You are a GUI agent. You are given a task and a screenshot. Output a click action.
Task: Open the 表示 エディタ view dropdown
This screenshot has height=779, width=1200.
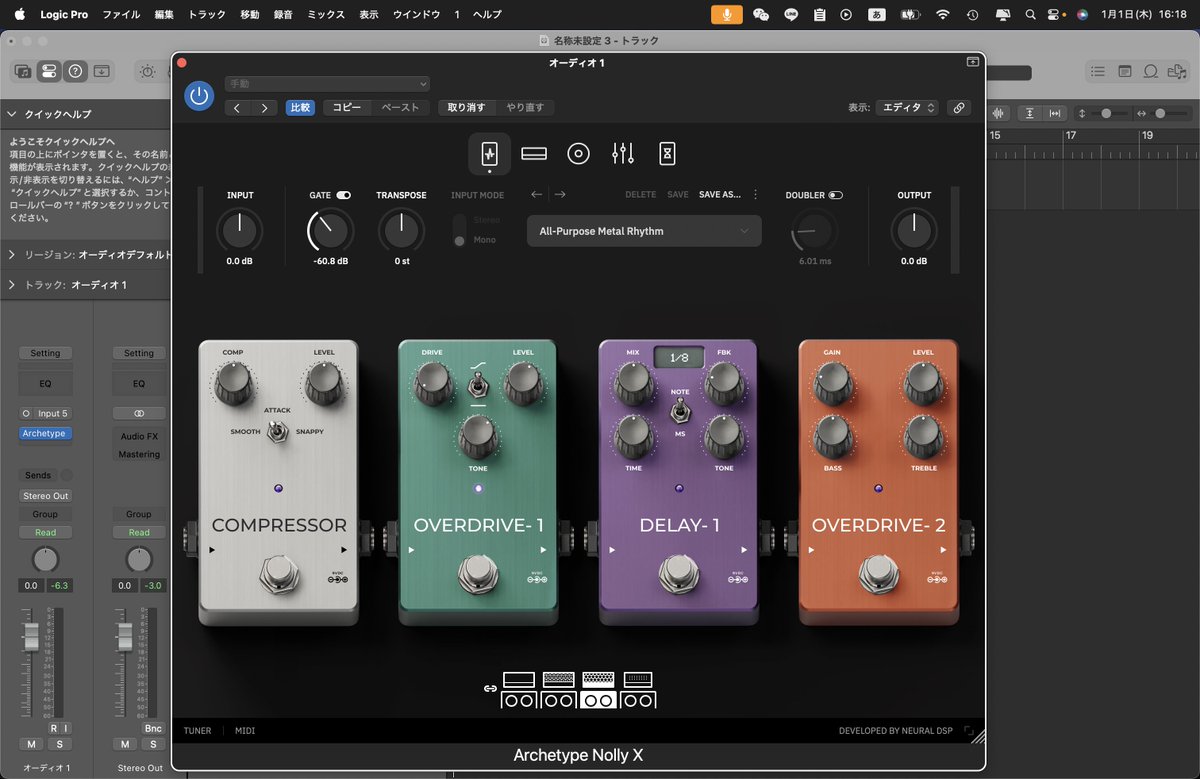pyautogui.click(x=907, y=108)
